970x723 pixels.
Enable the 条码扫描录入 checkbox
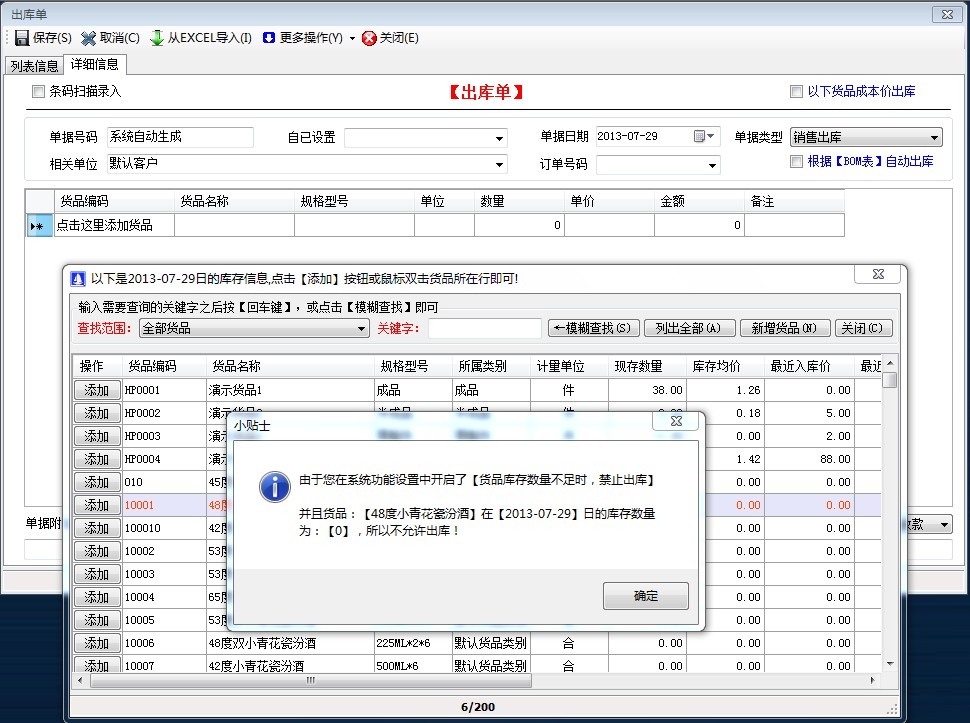[x=38, y=90]
